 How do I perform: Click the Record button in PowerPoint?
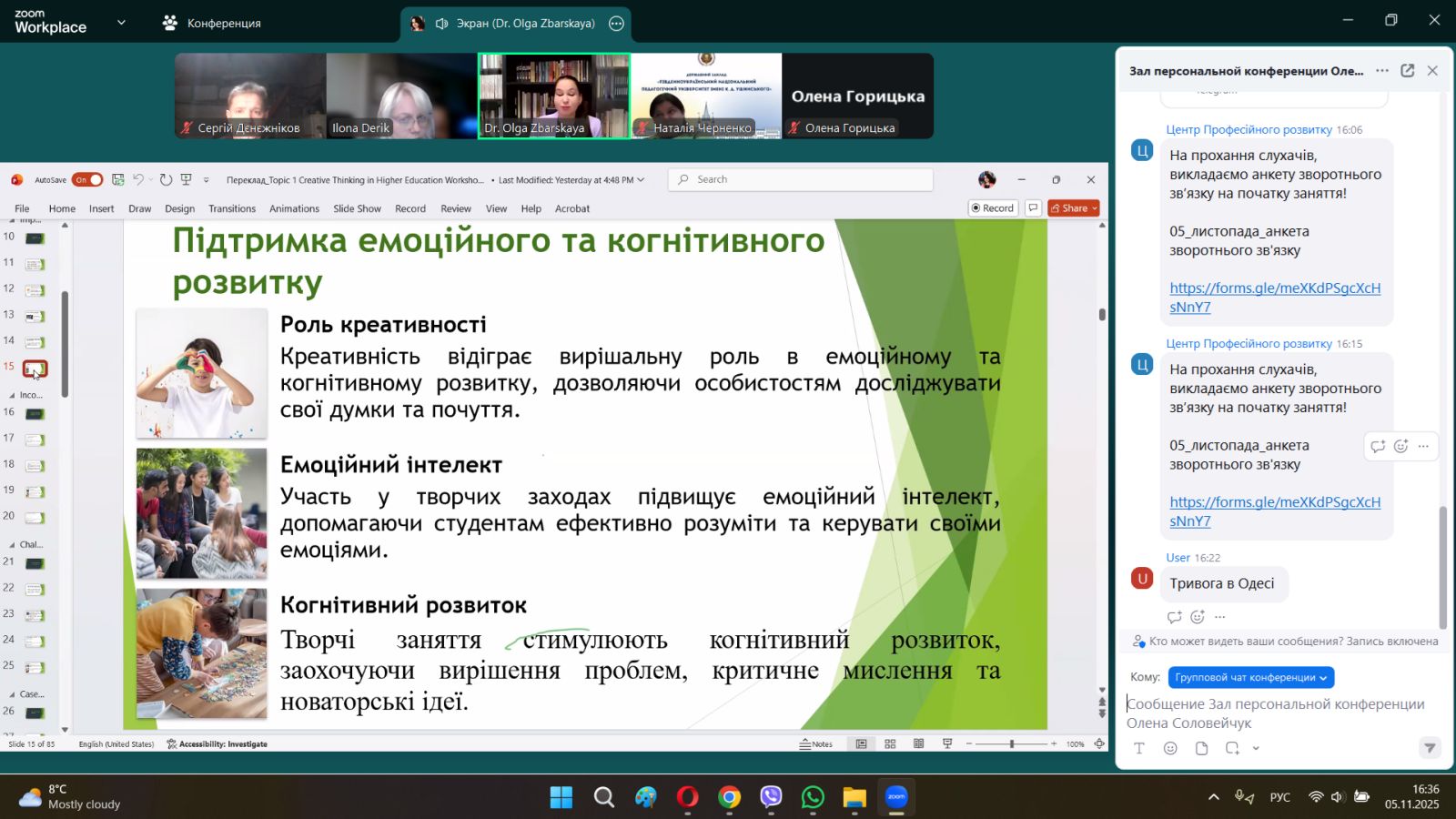click(x=992, y=208)
